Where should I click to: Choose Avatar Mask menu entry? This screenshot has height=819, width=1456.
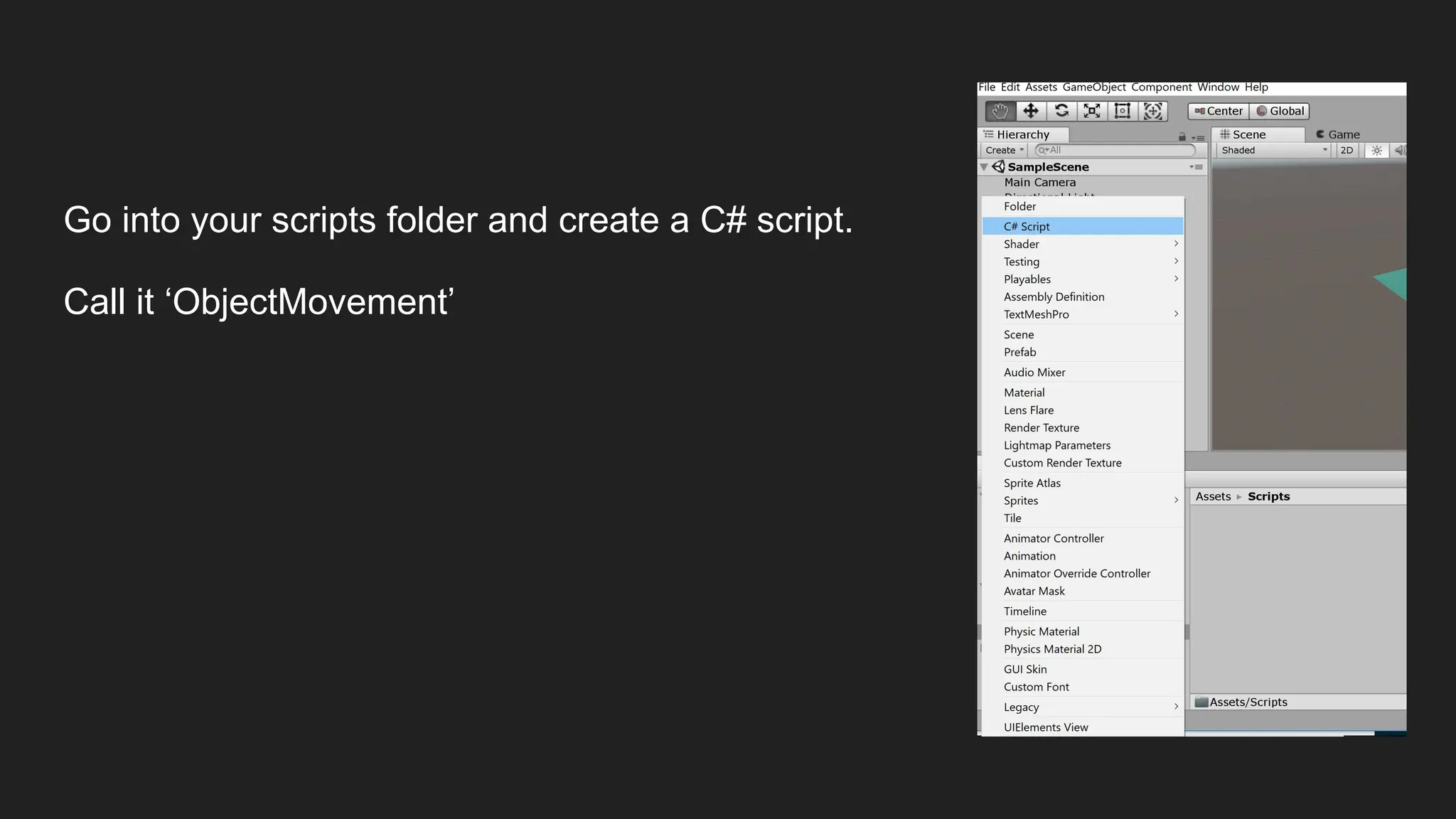coord(1083,591)
